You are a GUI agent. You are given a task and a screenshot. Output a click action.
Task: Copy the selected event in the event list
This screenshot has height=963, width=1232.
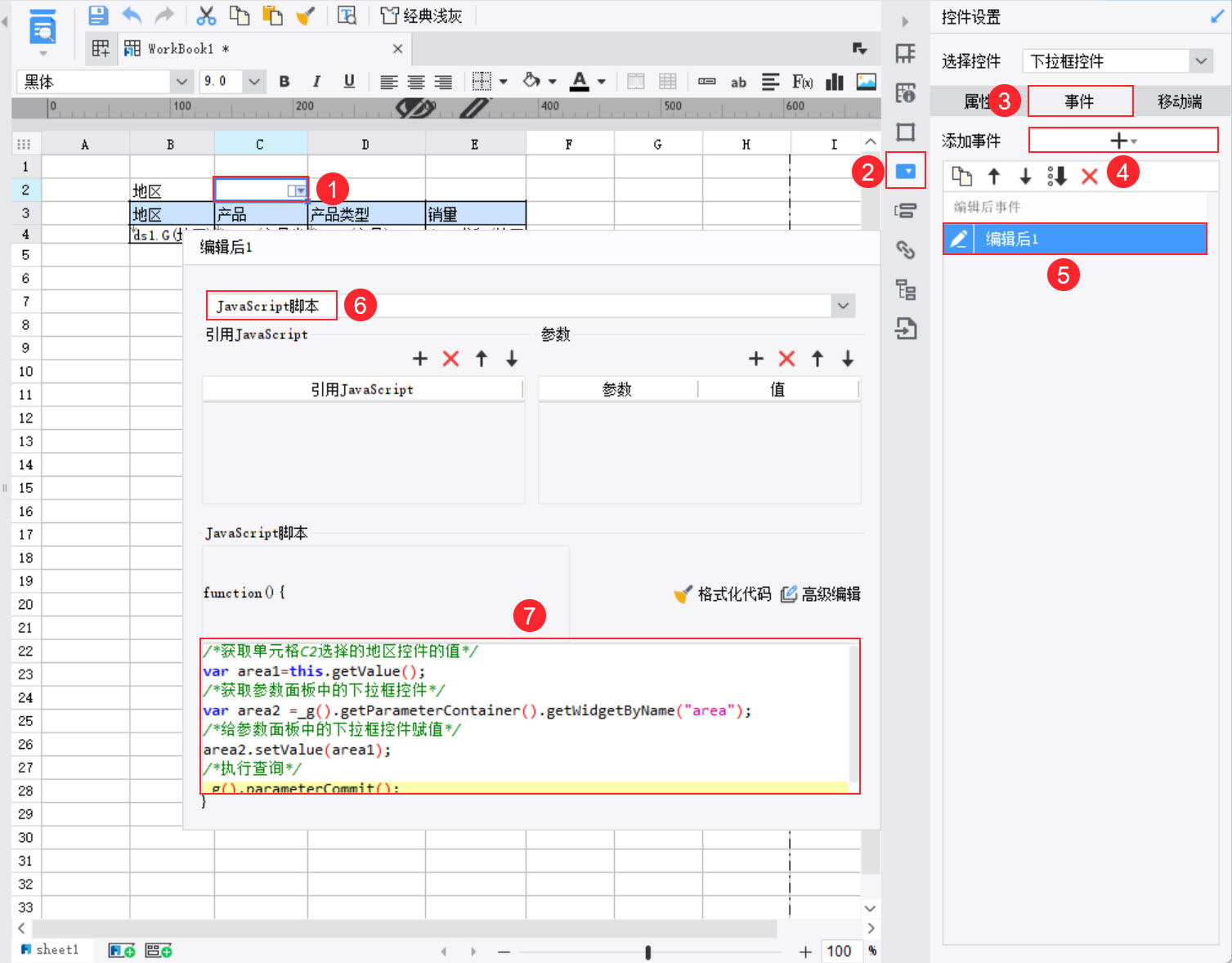point(962,176)
